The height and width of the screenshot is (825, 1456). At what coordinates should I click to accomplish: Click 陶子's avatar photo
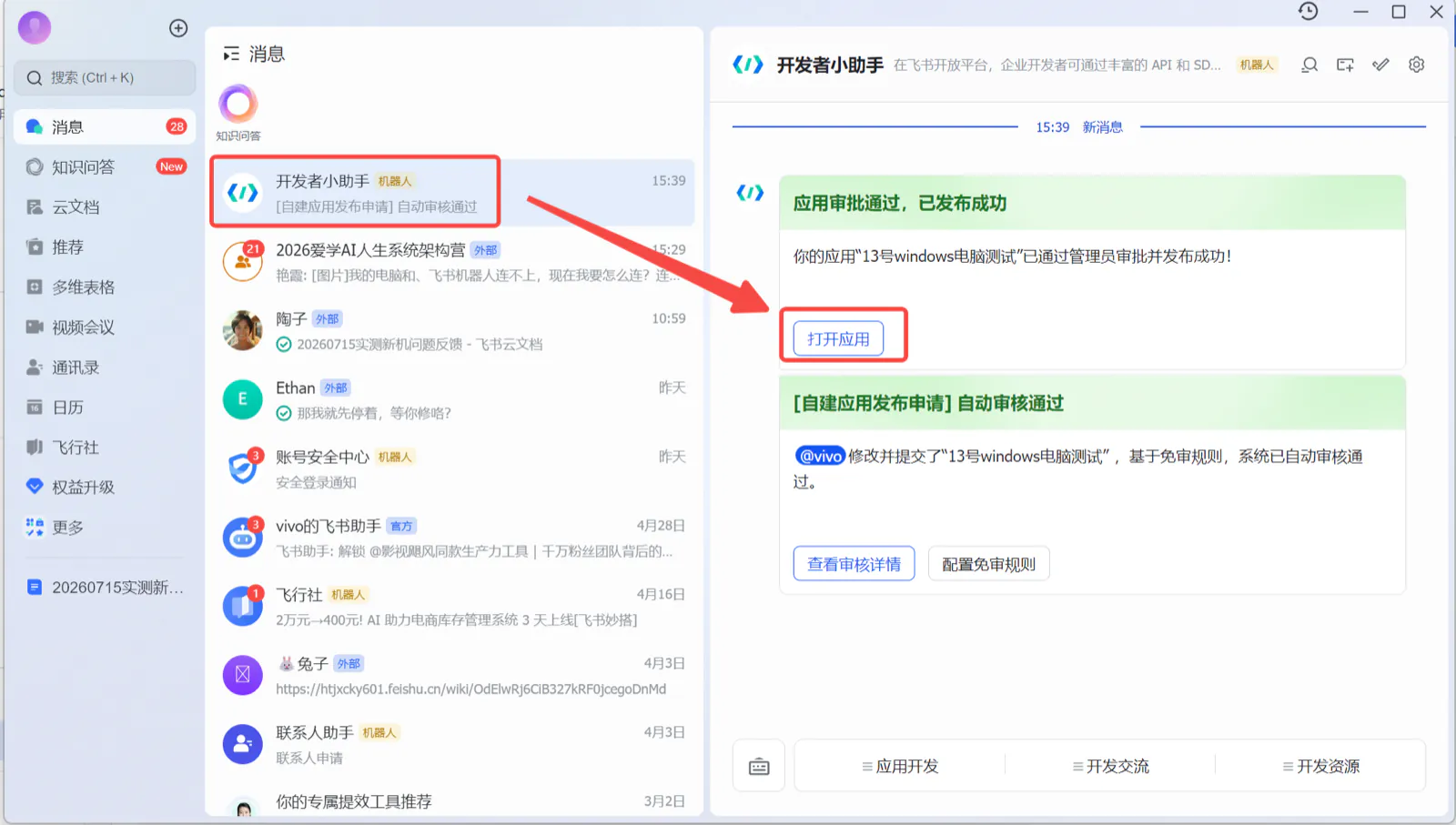point(243,330)
